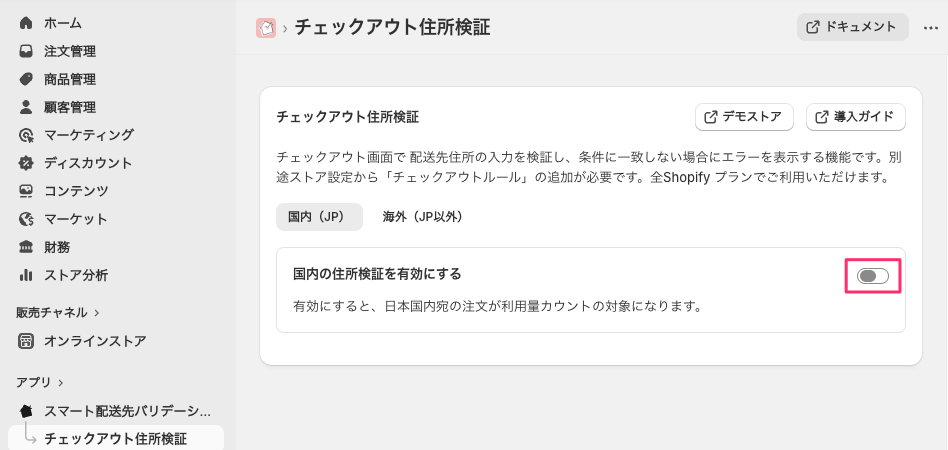Click the 顧客管理 person icon
The image size is (948, 450).
26,107
